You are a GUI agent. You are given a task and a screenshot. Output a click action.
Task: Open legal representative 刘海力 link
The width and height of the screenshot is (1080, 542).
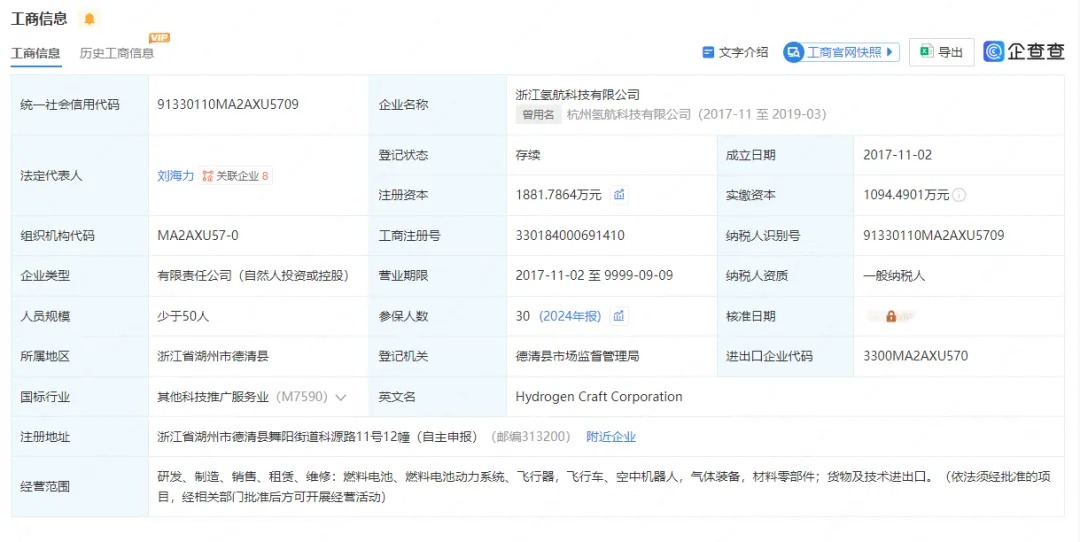coord(175,176)
